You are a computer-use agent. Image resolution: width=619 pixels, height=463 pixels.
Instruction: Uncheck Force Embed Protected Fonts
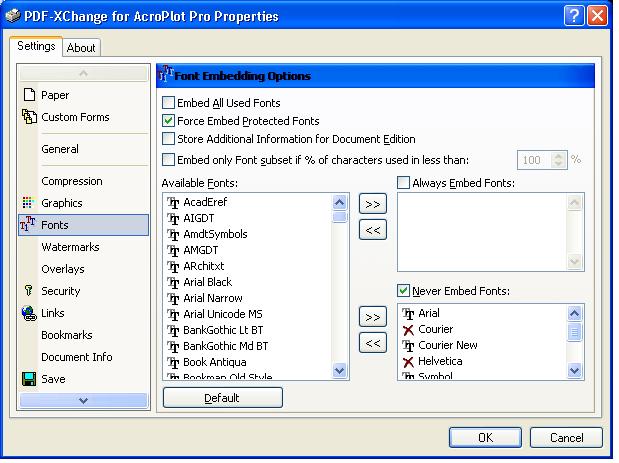click(x=169, y=121)
